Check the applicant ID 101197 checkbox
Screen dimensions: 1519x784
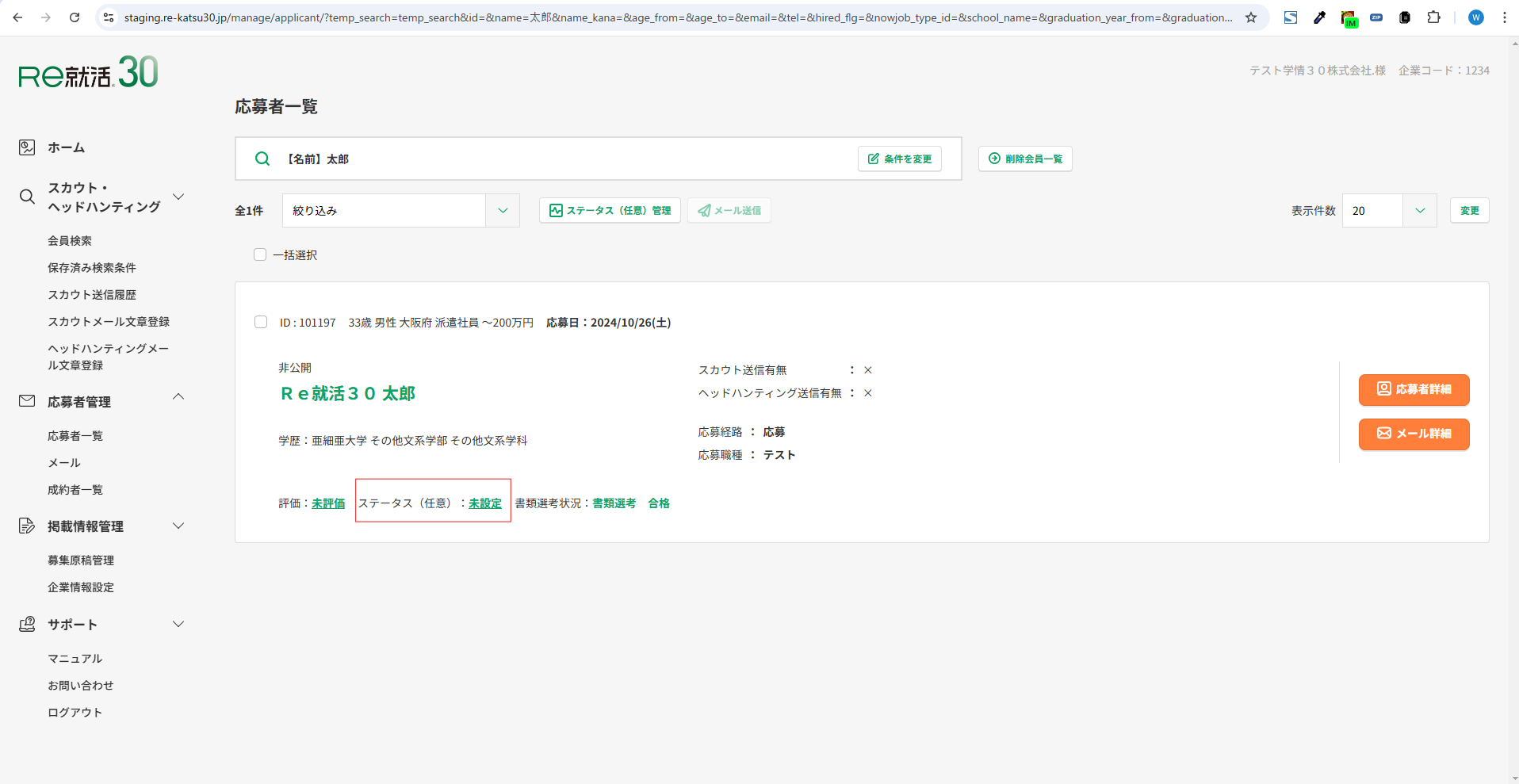(261, 322)
